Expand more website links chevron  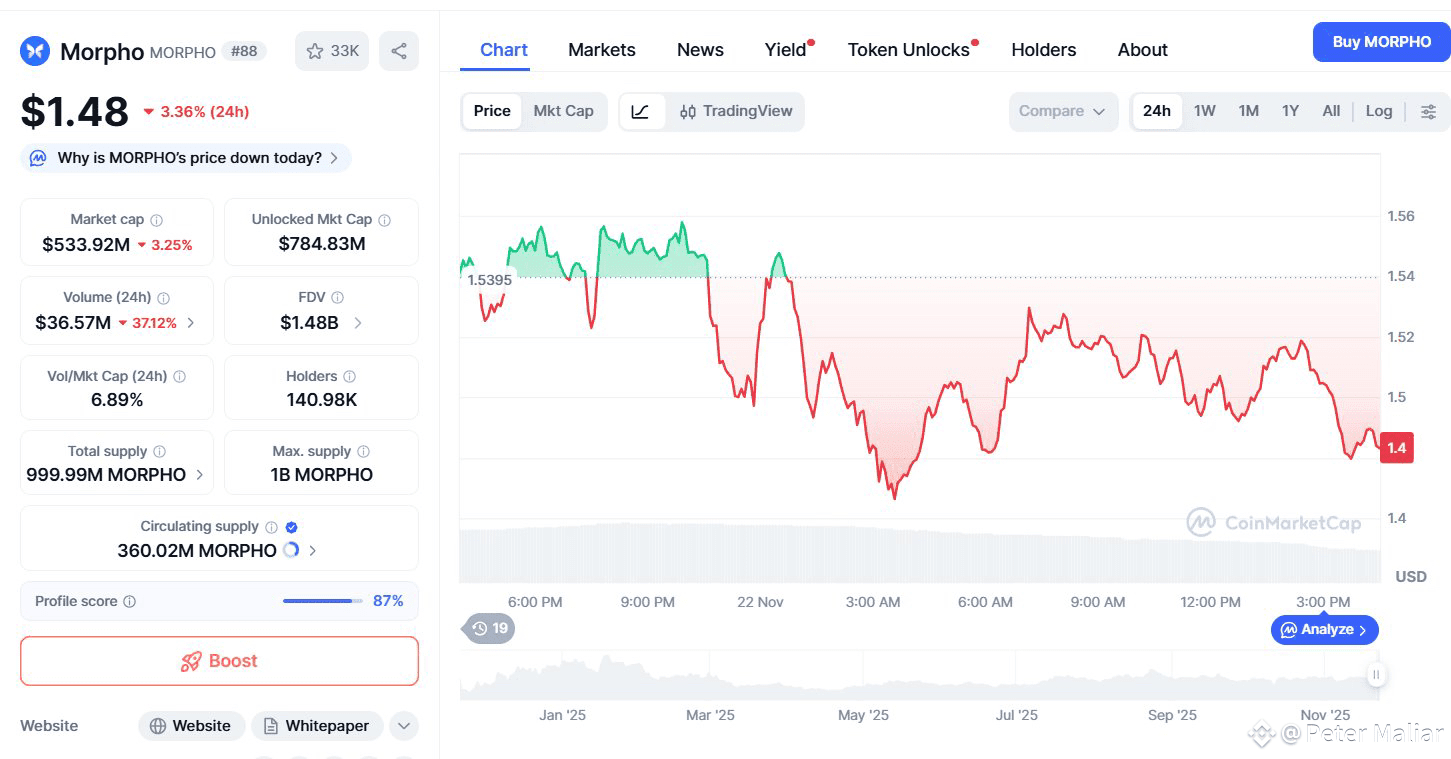pyautogui.click(x=403, y=726)
